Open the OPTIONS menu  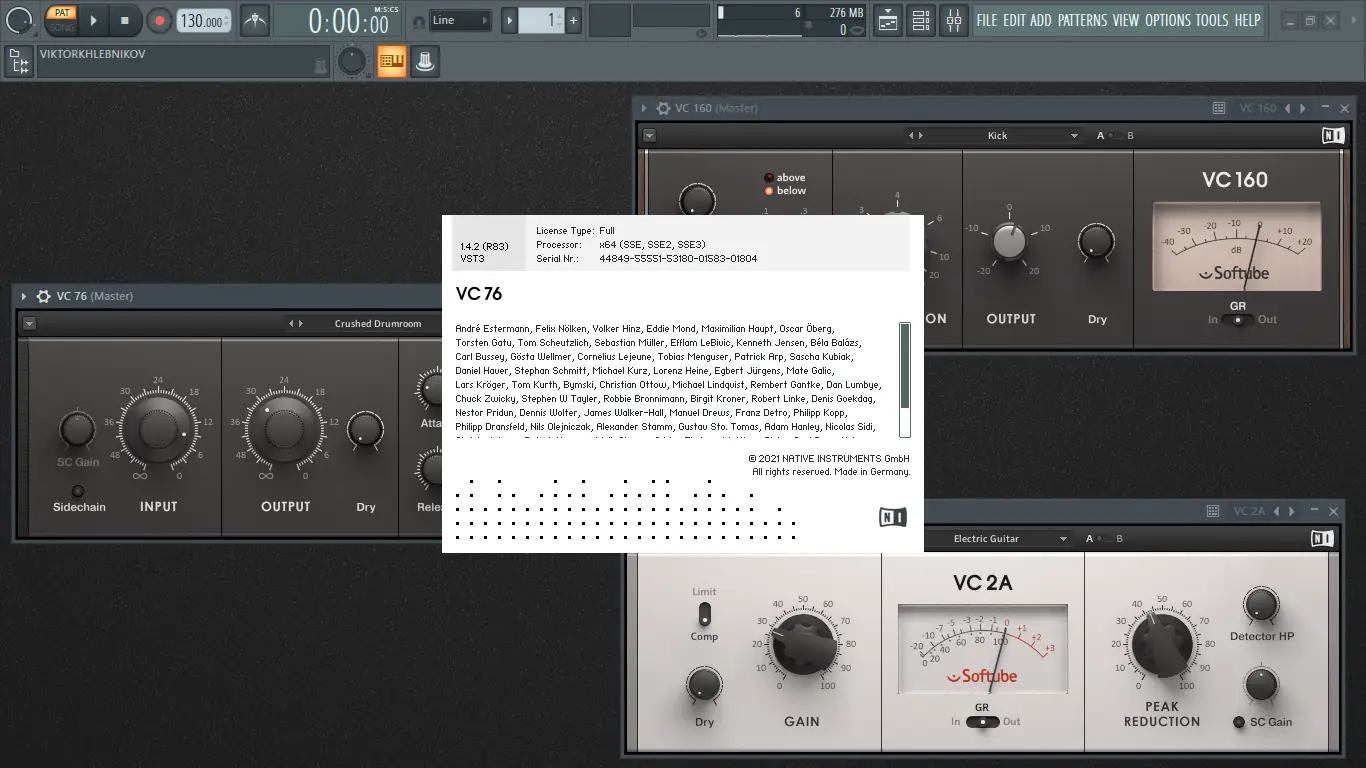pyautogui.click(x=1168, y=20)
